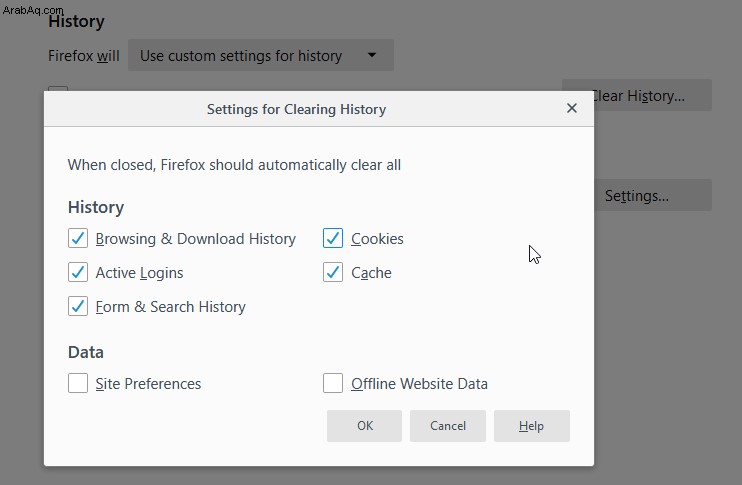The width and height of the screenshot is (742, 485).
Task: Toggle the Cache checkbox
Action: pos(333,272)
